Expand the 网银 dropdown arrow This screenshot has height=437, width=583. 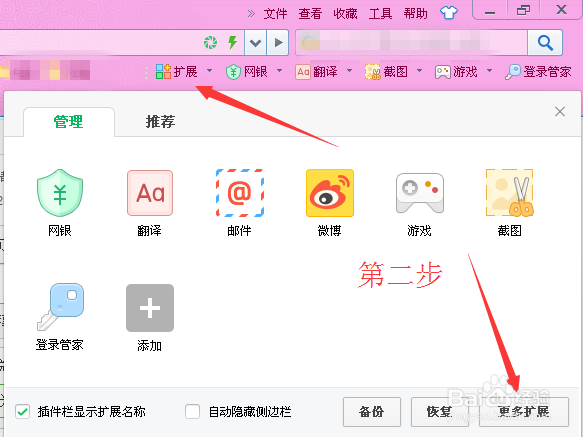pyautogui.click(x=280, y=71)
